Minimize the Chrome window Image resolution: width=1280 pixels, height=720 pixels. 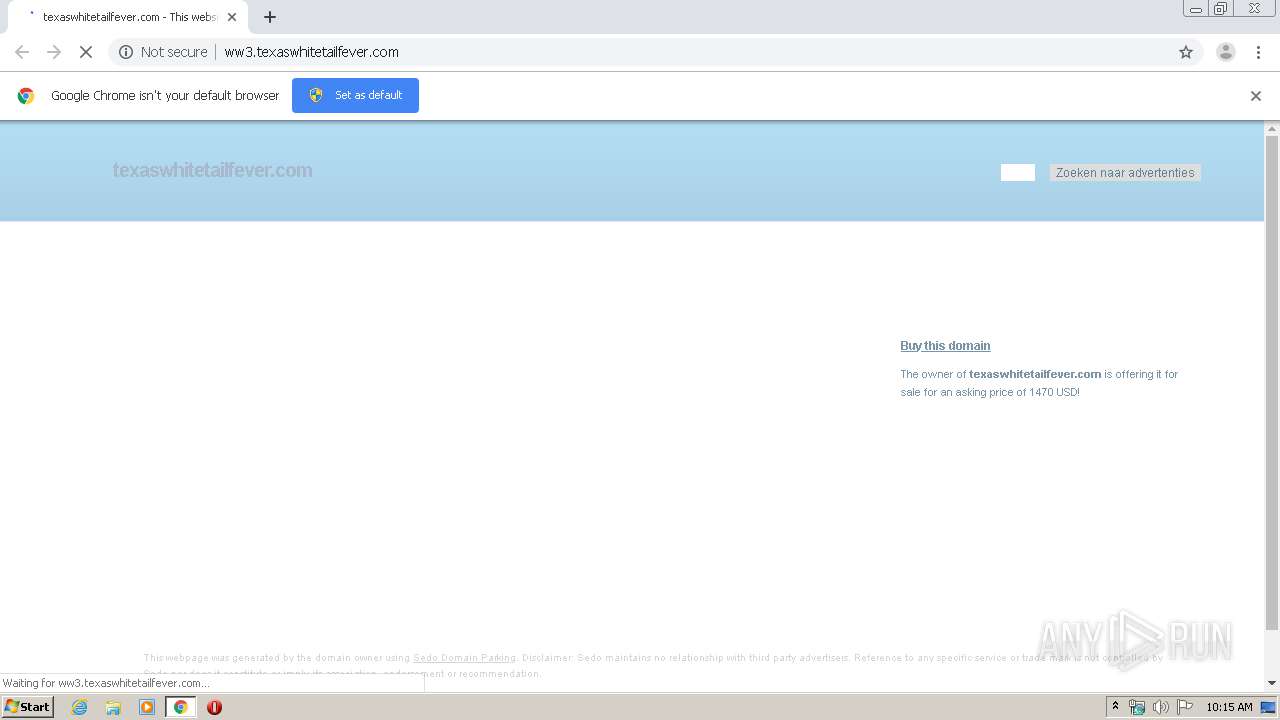[1196, 9]
